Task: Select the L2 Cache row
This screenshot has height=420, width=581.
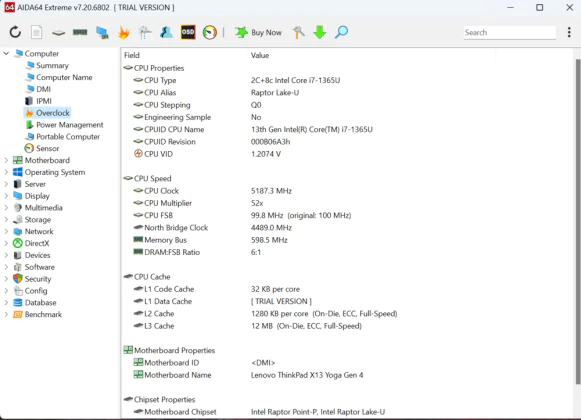Action: [x=347, y=314]
